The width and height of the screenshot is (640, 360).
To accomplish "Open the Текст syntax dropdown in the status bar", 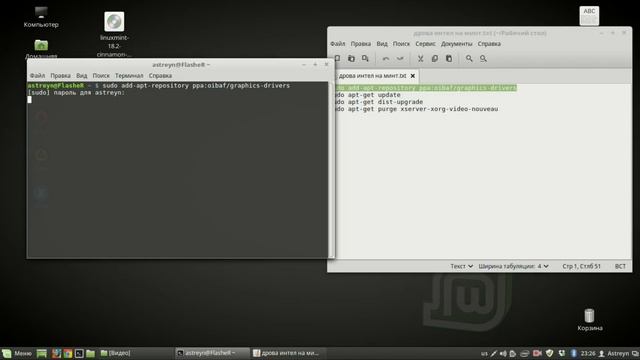I will [461, 266].
